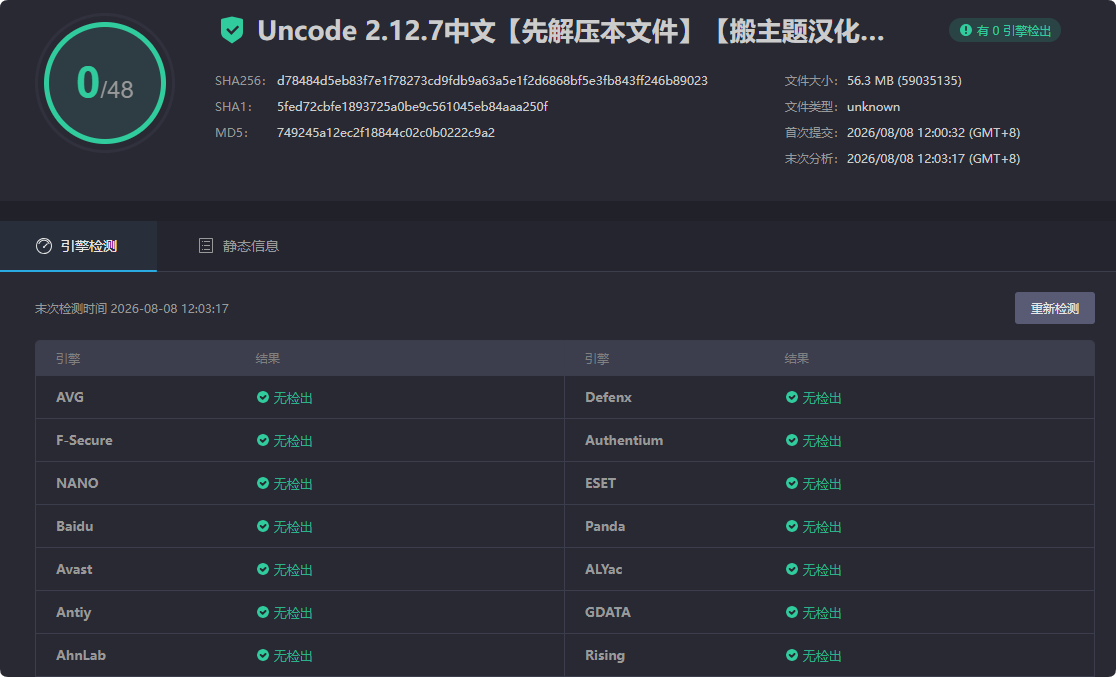1116x677 pixels.
Task: Click the green check icon in Panda row
Action: [791, 527]
